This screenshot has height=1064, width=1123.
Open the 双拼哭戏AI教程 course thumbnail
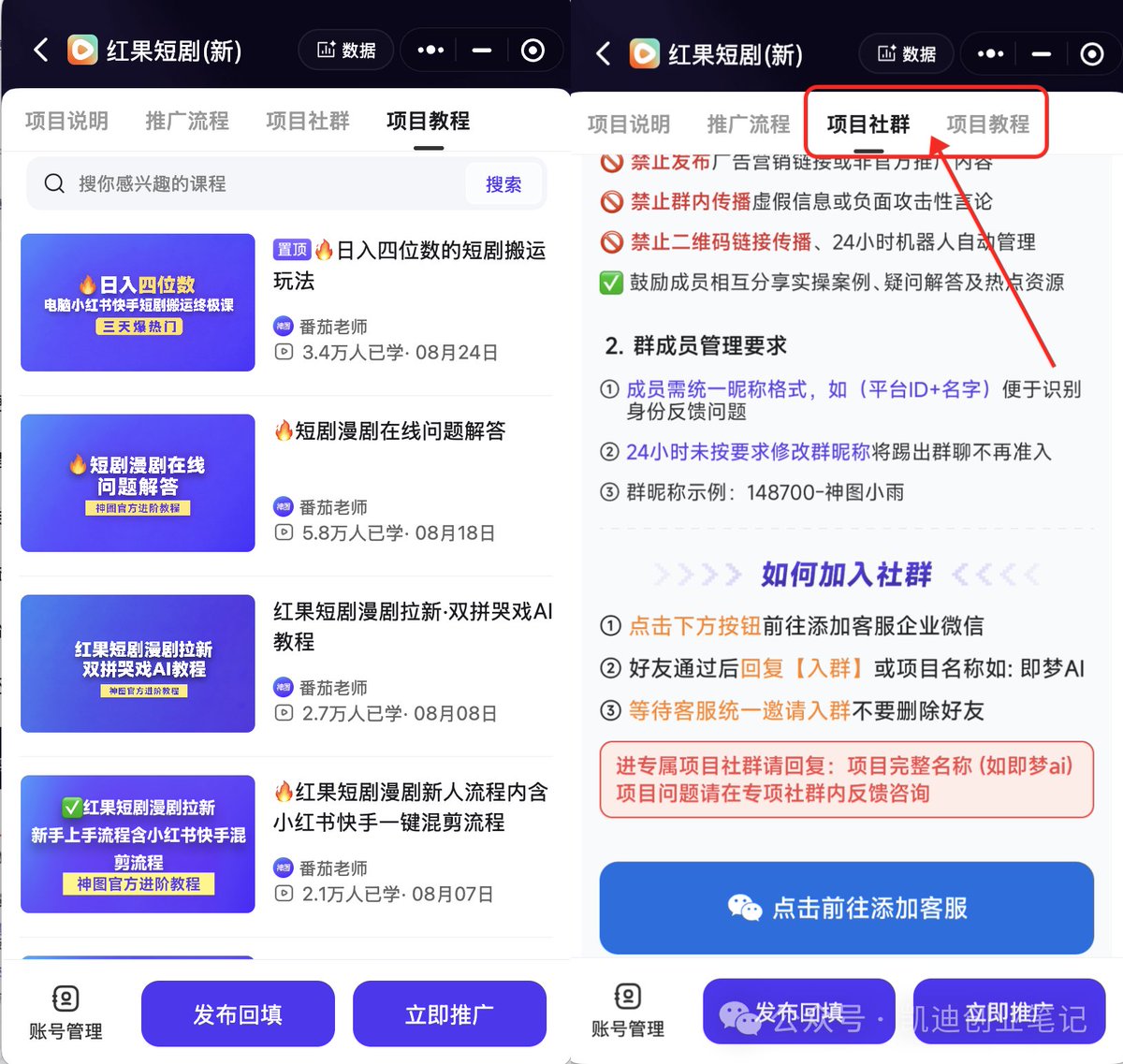click(138, 663)
